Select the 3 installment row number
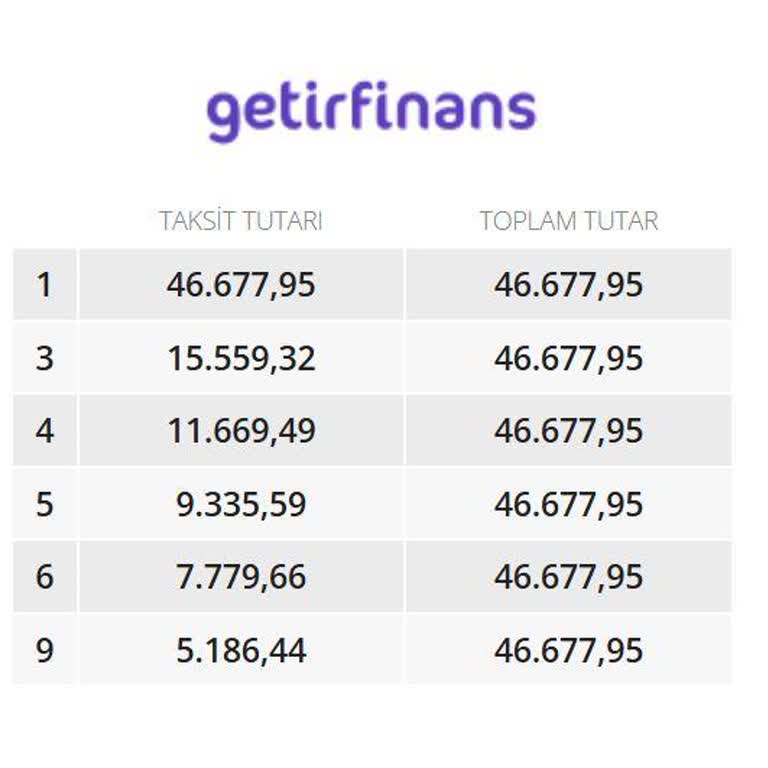Viewport: 768px width, 768px height. click(x=44, y=358)
